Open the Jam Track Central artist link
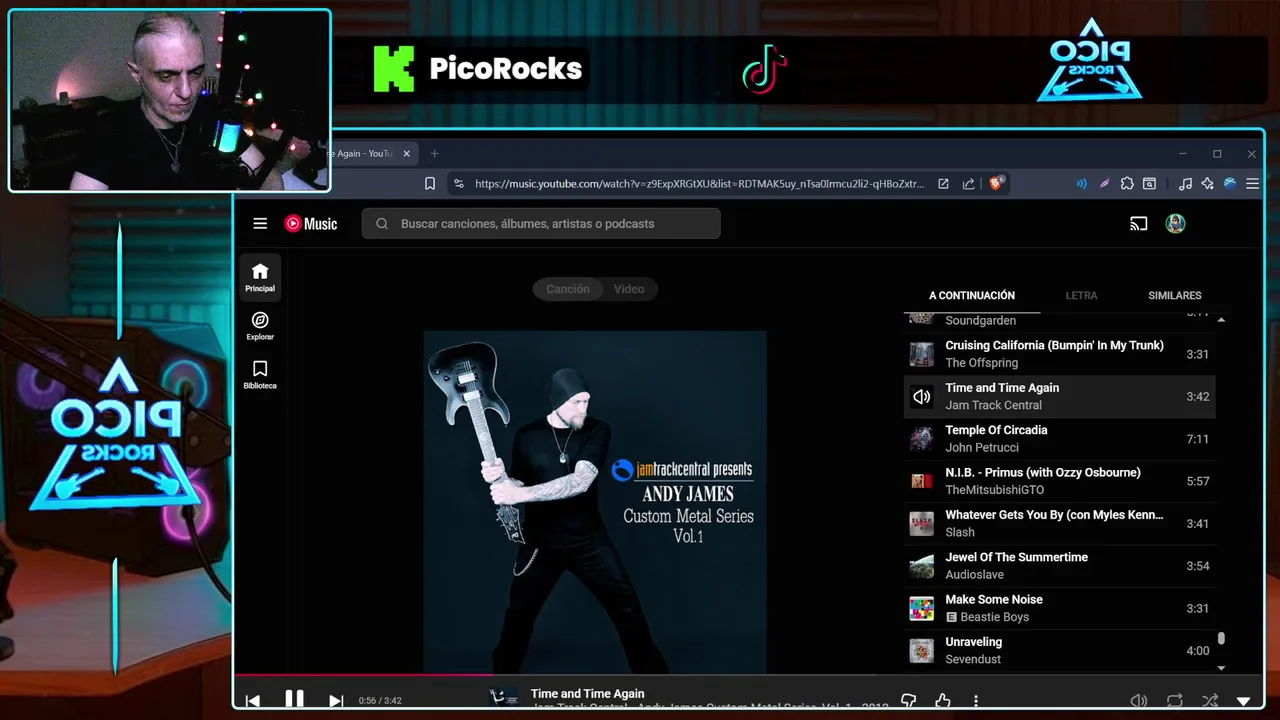 pos(994,405)
